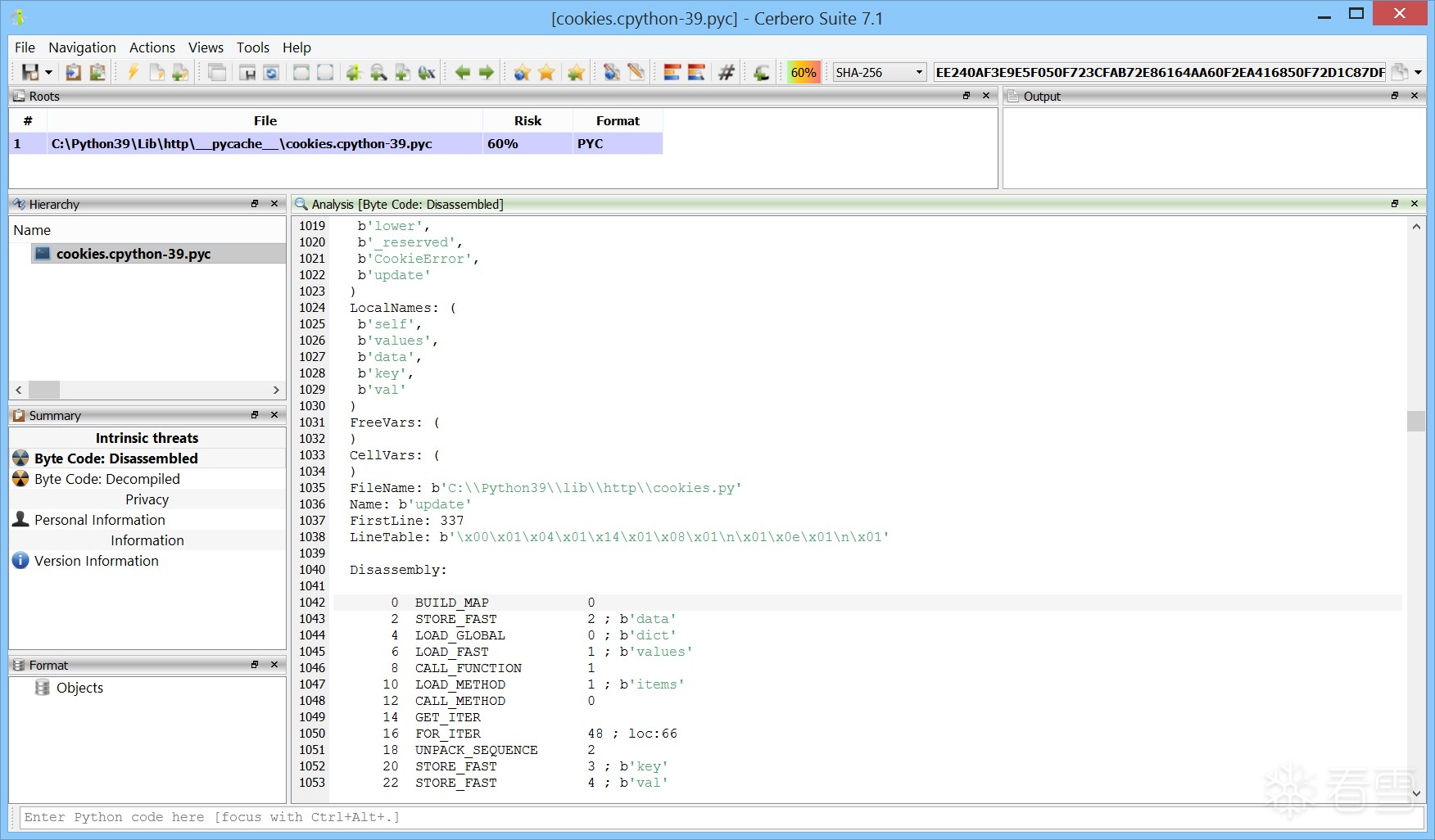Close the Summary panel

pos(274,415)
